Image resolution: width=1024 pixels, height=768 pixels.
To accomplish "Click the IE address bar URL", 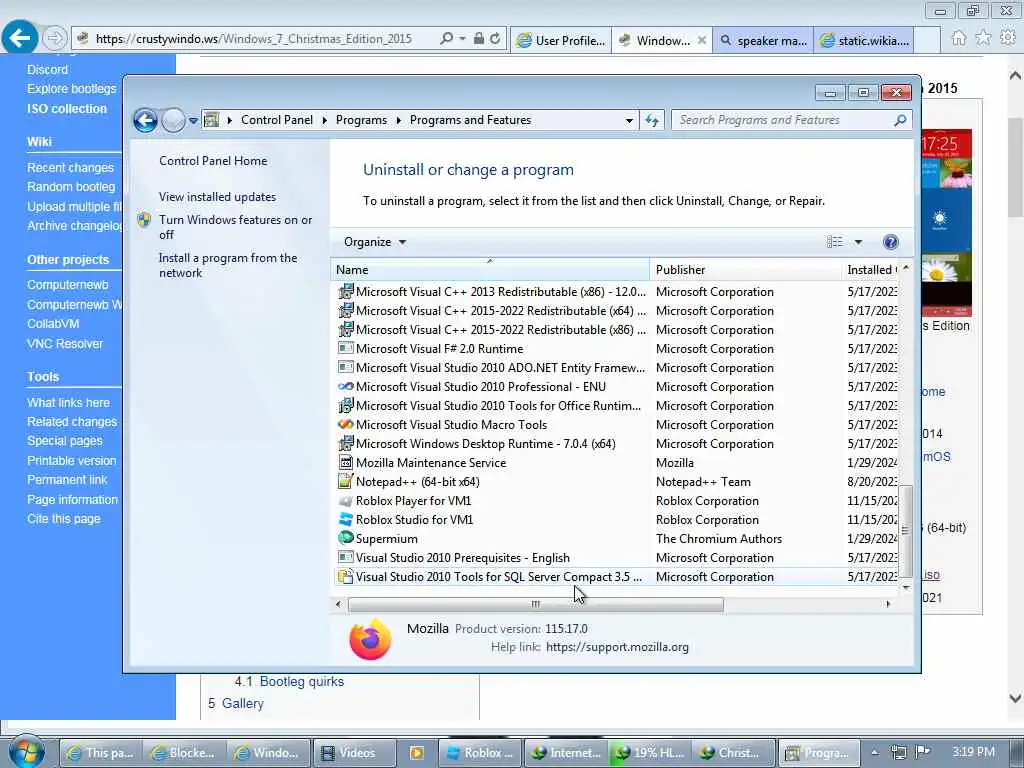I will click(254, 39).
